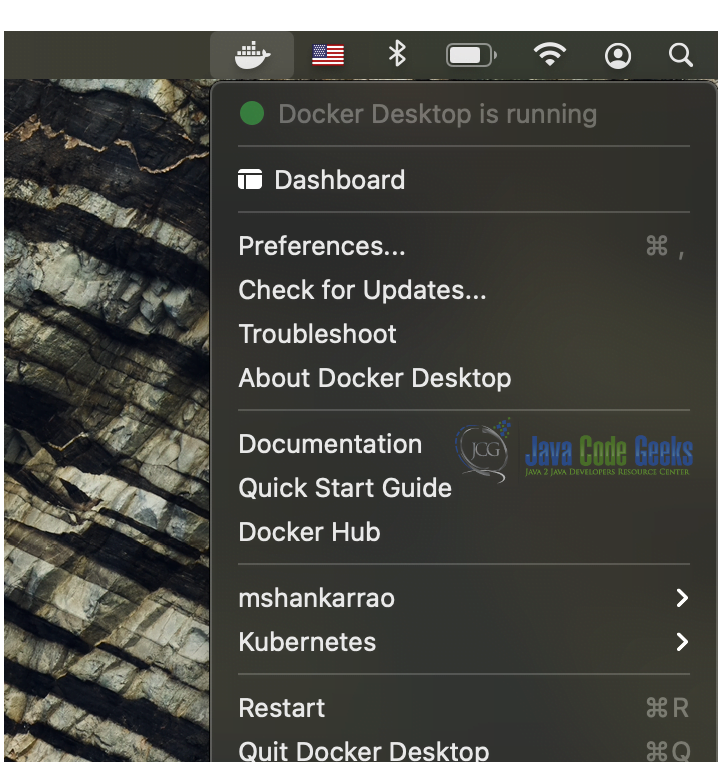Click the Dashboard window icon

250,179
